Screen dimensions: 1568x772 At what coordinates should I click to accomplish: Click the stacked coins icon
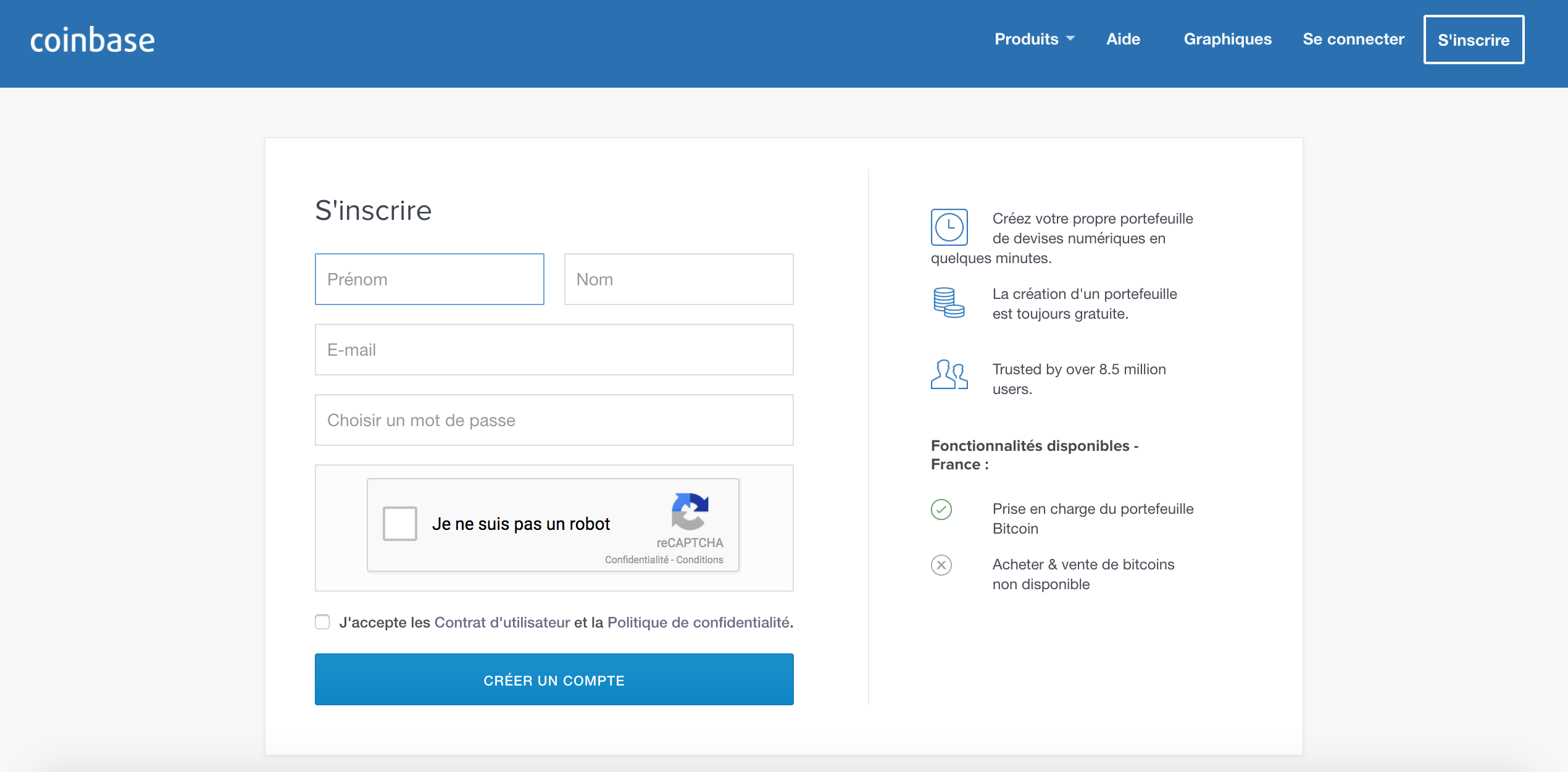949,303
